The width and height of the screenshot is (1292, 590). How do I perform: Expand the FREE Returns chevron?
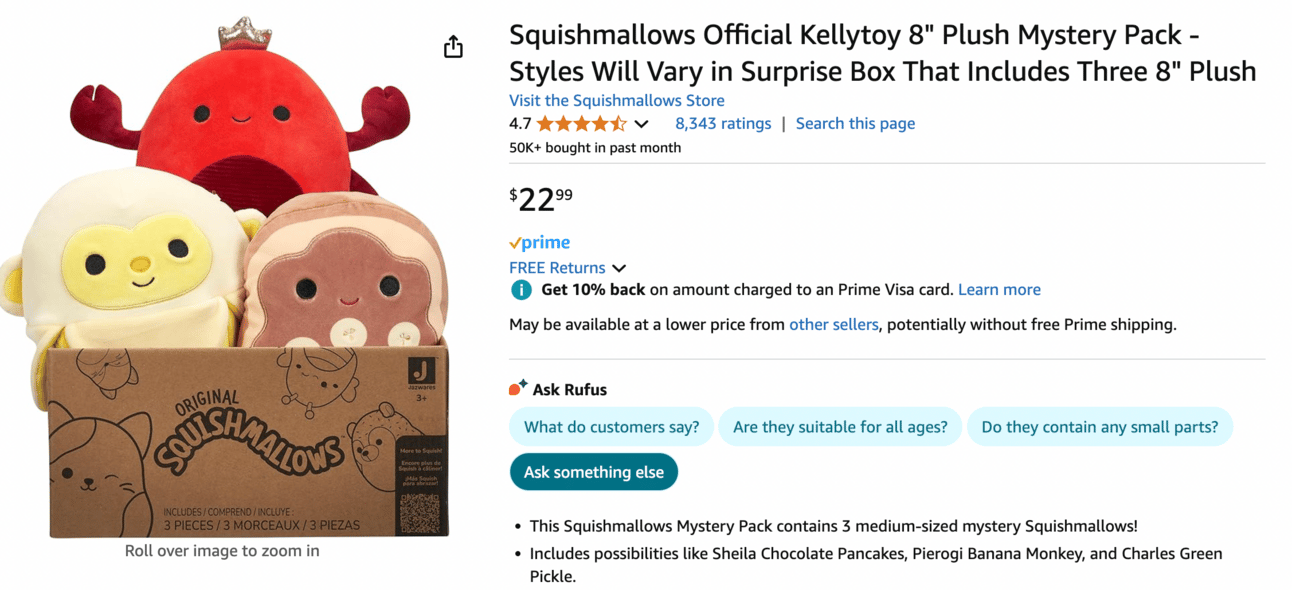pos(619,268)
